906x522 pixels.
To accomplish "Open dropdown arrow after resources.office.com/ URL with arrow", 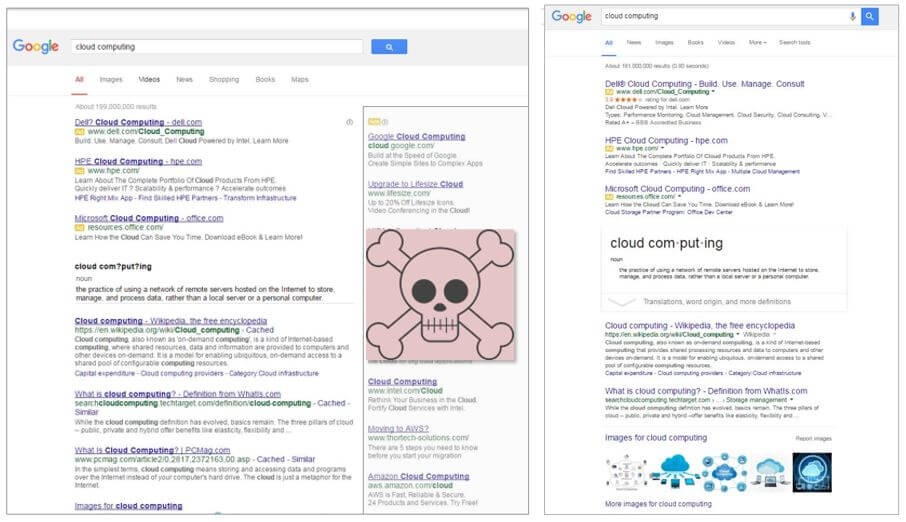I will [680, 197].
